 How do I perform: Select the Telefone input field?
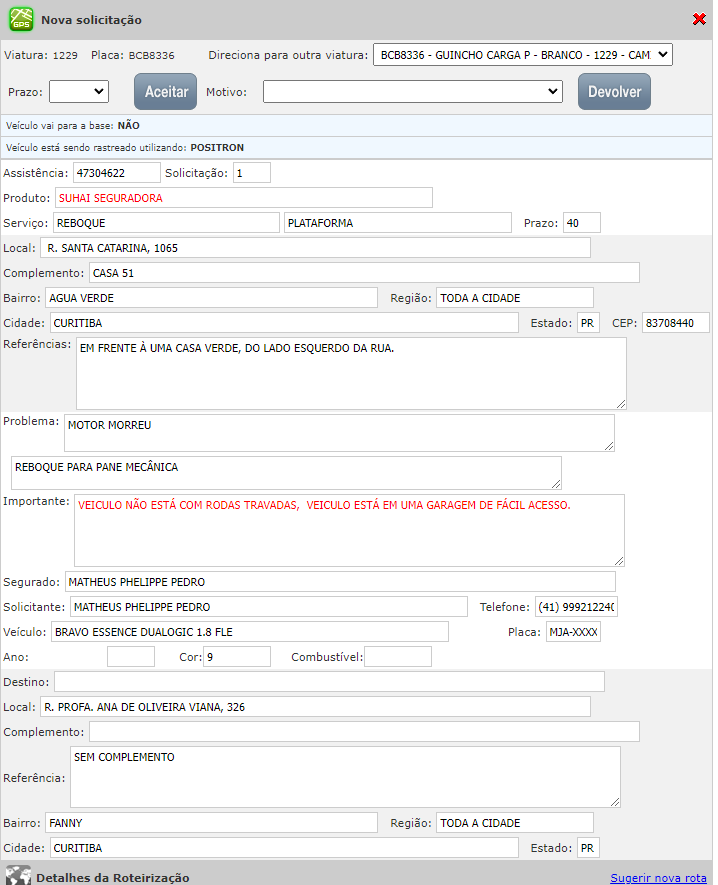click(576, 607)
